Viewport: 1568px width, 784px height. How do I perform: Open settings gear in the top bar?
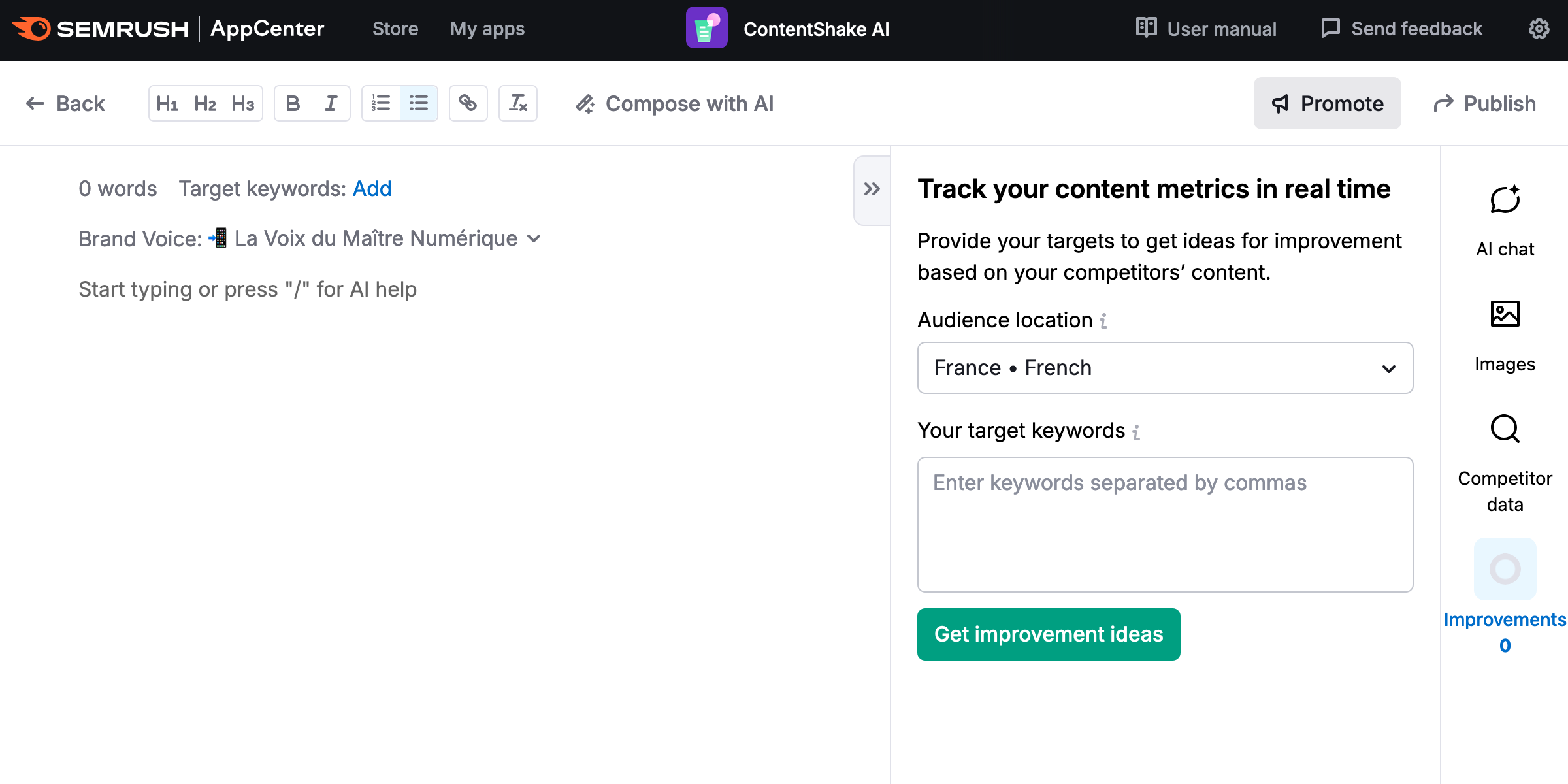[x=1539, y=29]
